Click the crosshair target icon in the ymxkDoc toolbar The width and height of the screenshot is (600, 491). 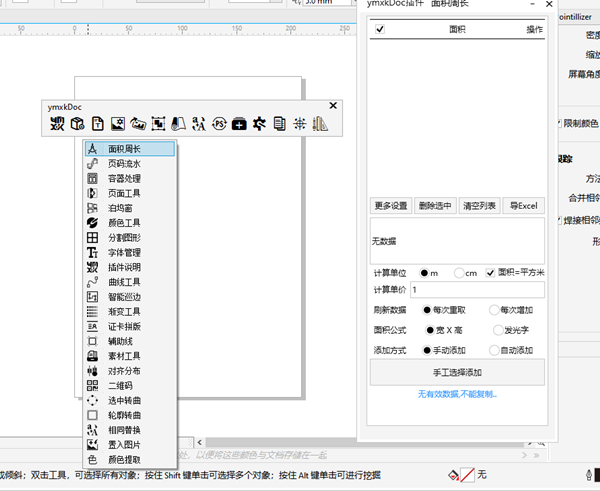(300, 124)
